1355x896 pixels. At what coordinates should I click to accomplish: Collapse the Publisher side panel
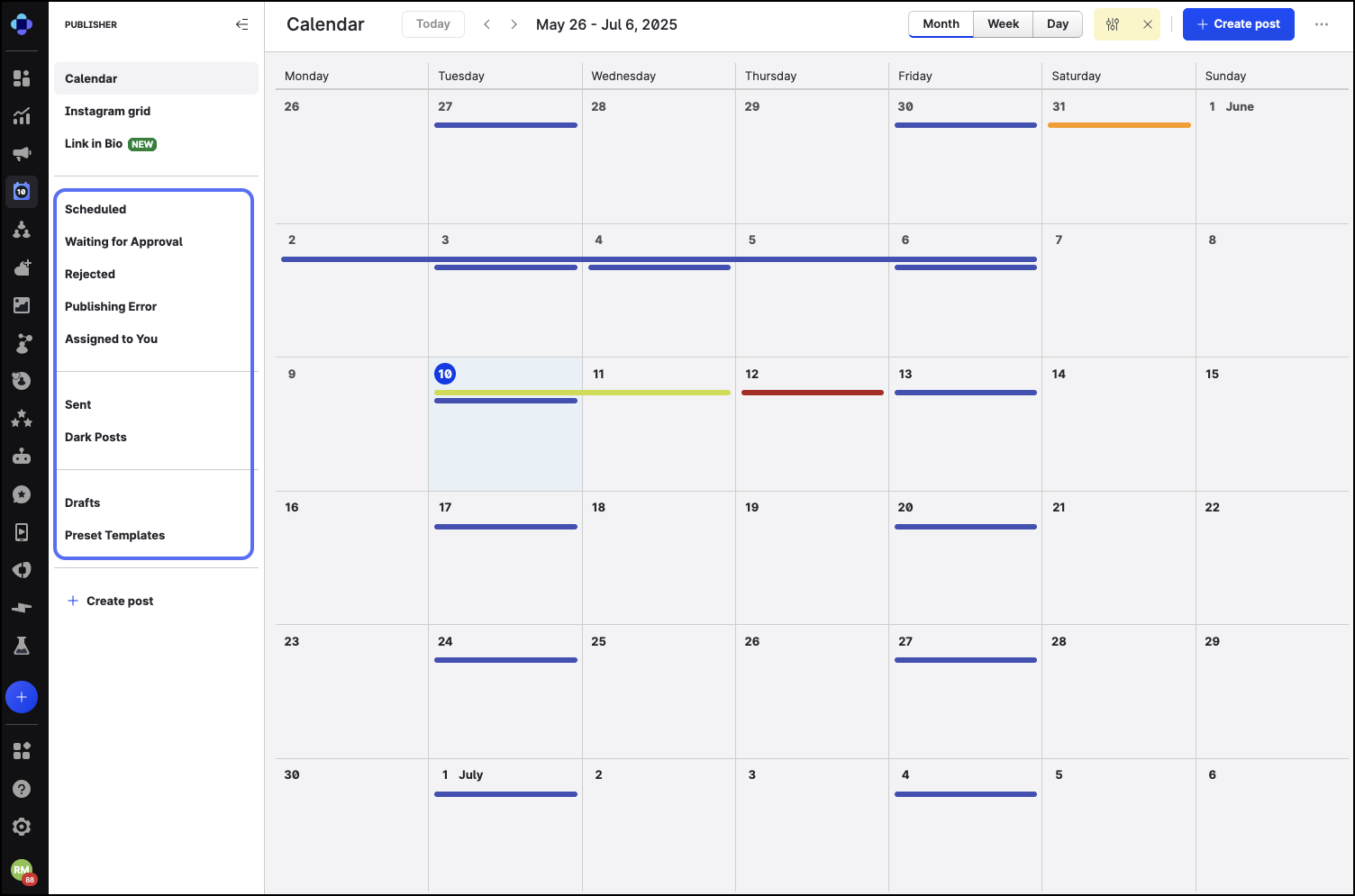click(241, 24)
